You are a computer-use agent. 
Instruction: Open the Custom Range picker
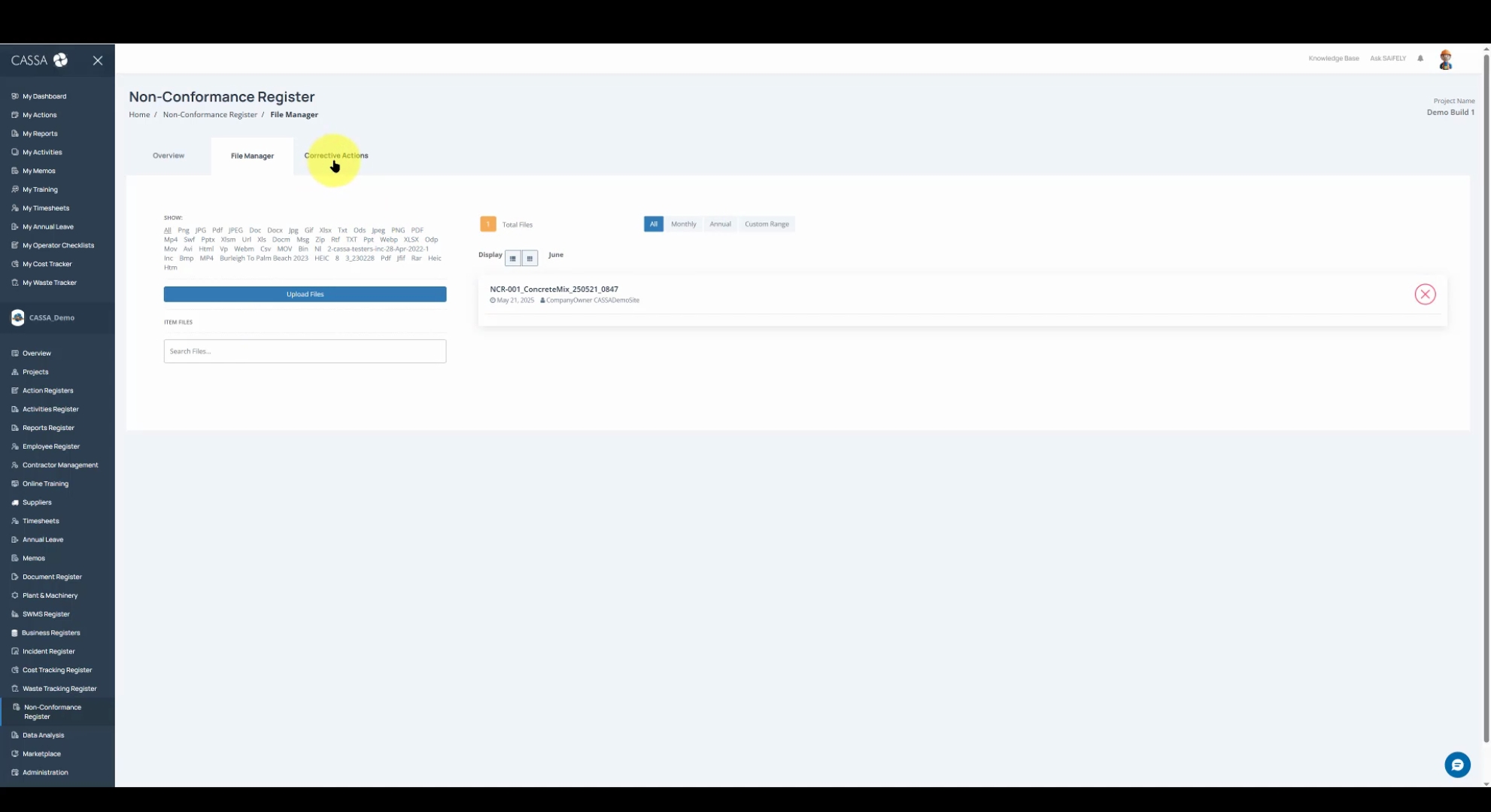[x=767, y=224]
